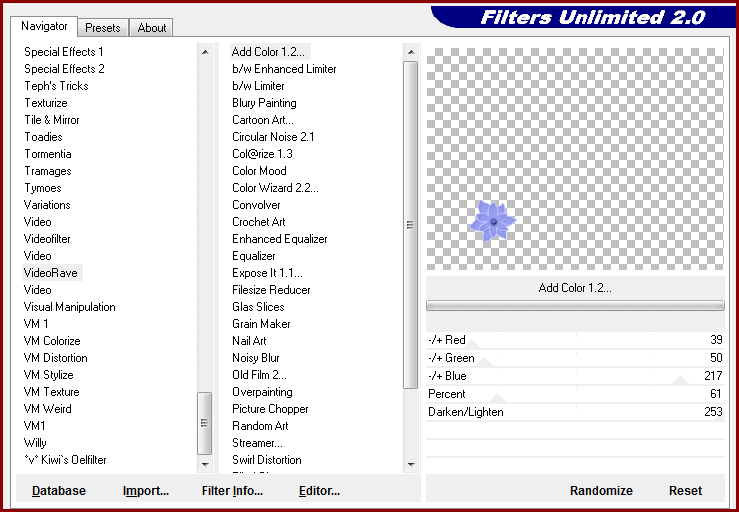Pick the Color Mood filter

259,171
